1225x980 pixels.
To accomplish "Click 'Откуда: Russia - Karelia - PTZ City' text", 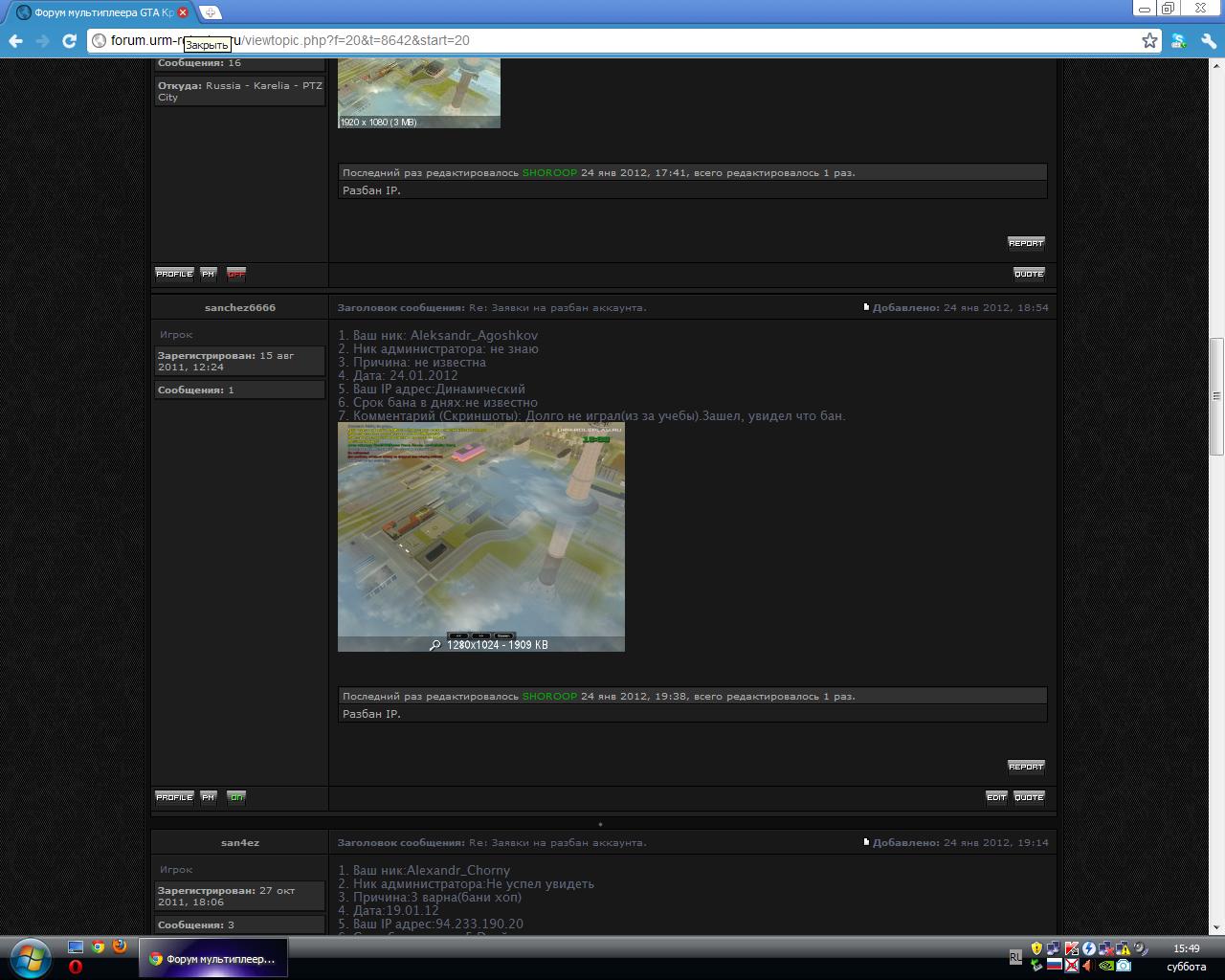I will pos(240,92).
